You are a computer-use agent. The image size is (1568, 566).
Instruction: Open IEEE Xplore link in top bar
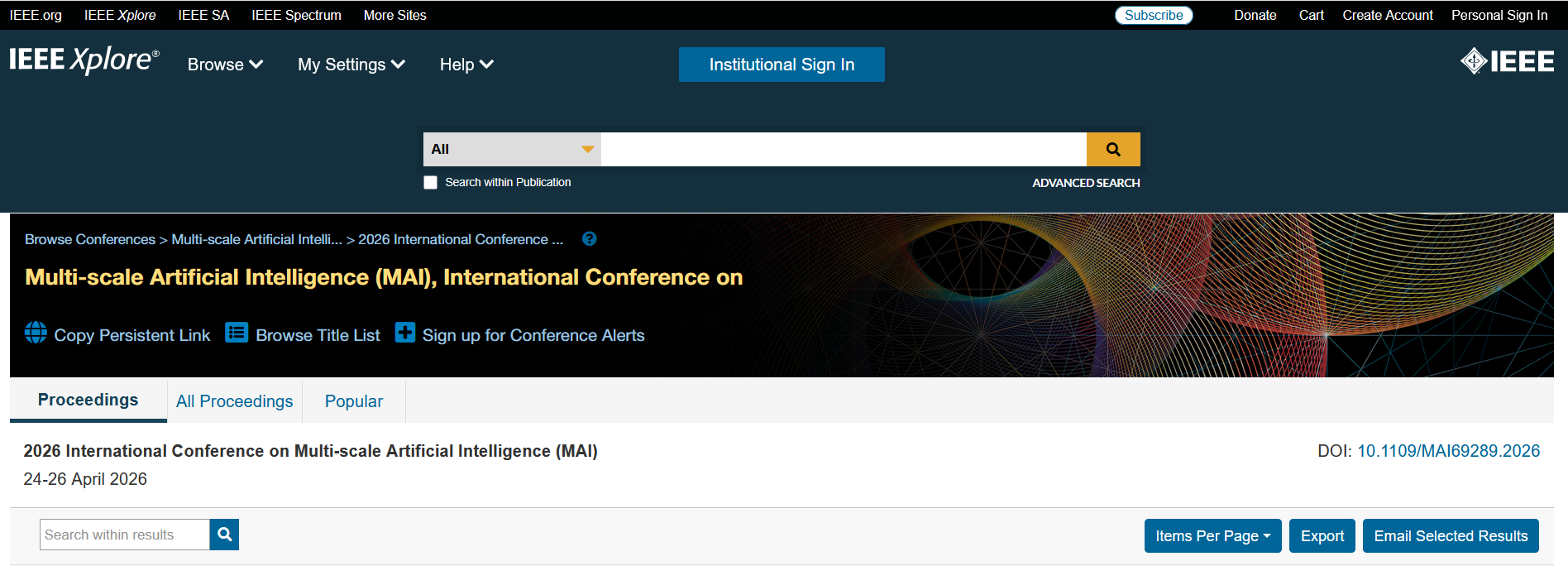click(x=120, y=15)
